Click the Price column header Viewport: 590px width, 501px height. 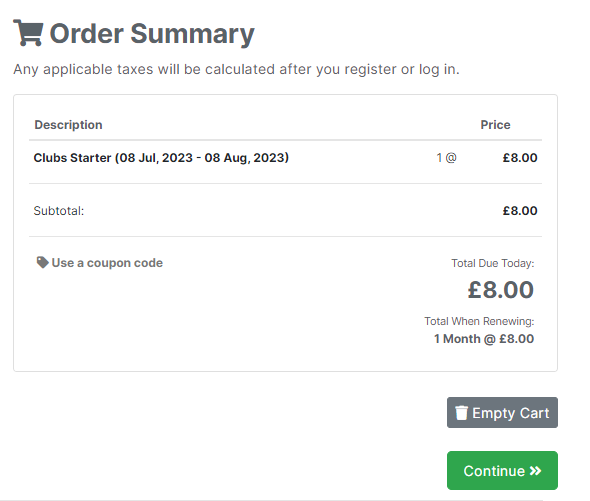(495, 125)
